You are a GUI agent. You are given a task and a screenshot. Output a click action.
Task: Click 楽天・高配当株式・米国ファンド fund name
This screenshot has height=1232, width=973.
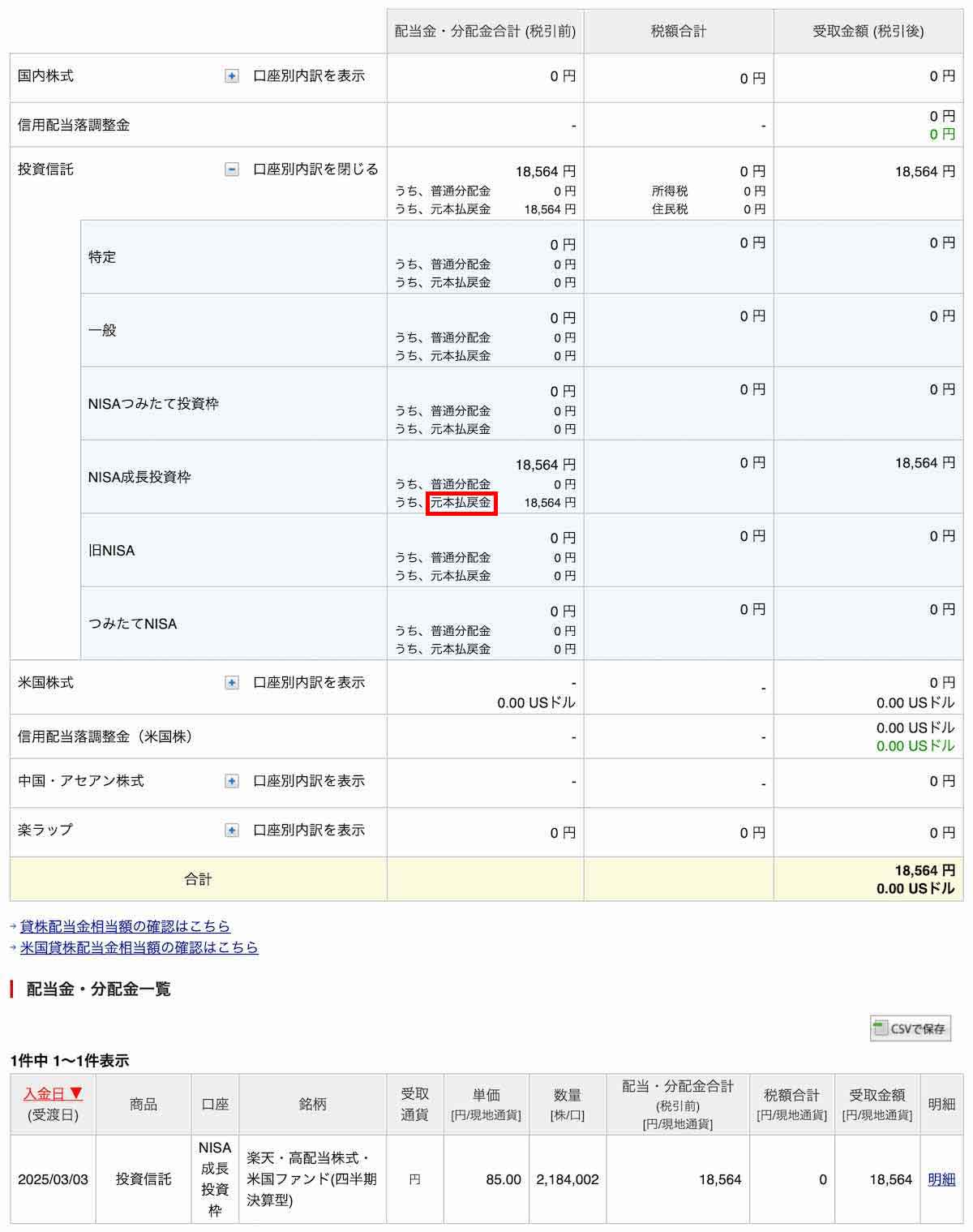[x=312, y=1179]
